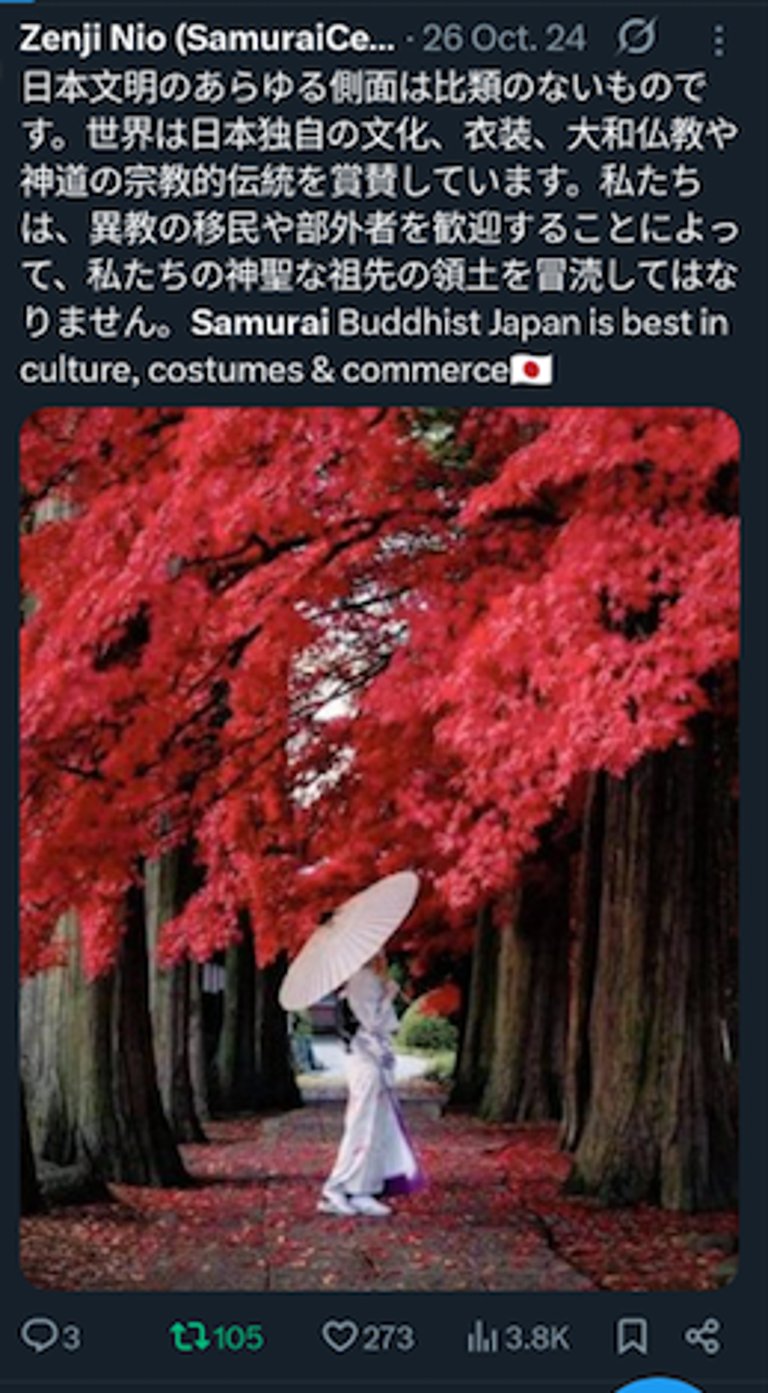Open the reply speech-bubble icon

tap(38, 1336)
